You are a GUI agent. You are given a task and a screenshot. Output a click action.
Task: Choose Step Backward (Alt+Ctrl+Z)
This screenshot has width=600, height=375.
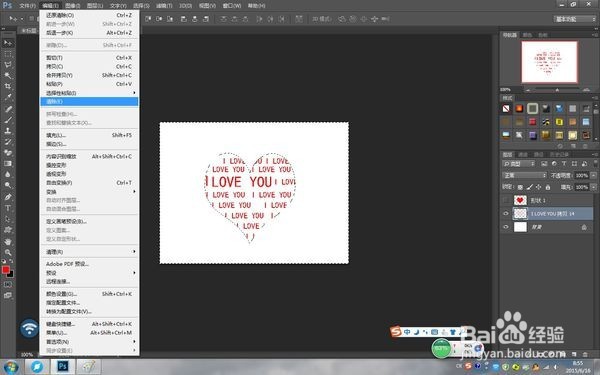pyautogui.click(x=90, y=33)
